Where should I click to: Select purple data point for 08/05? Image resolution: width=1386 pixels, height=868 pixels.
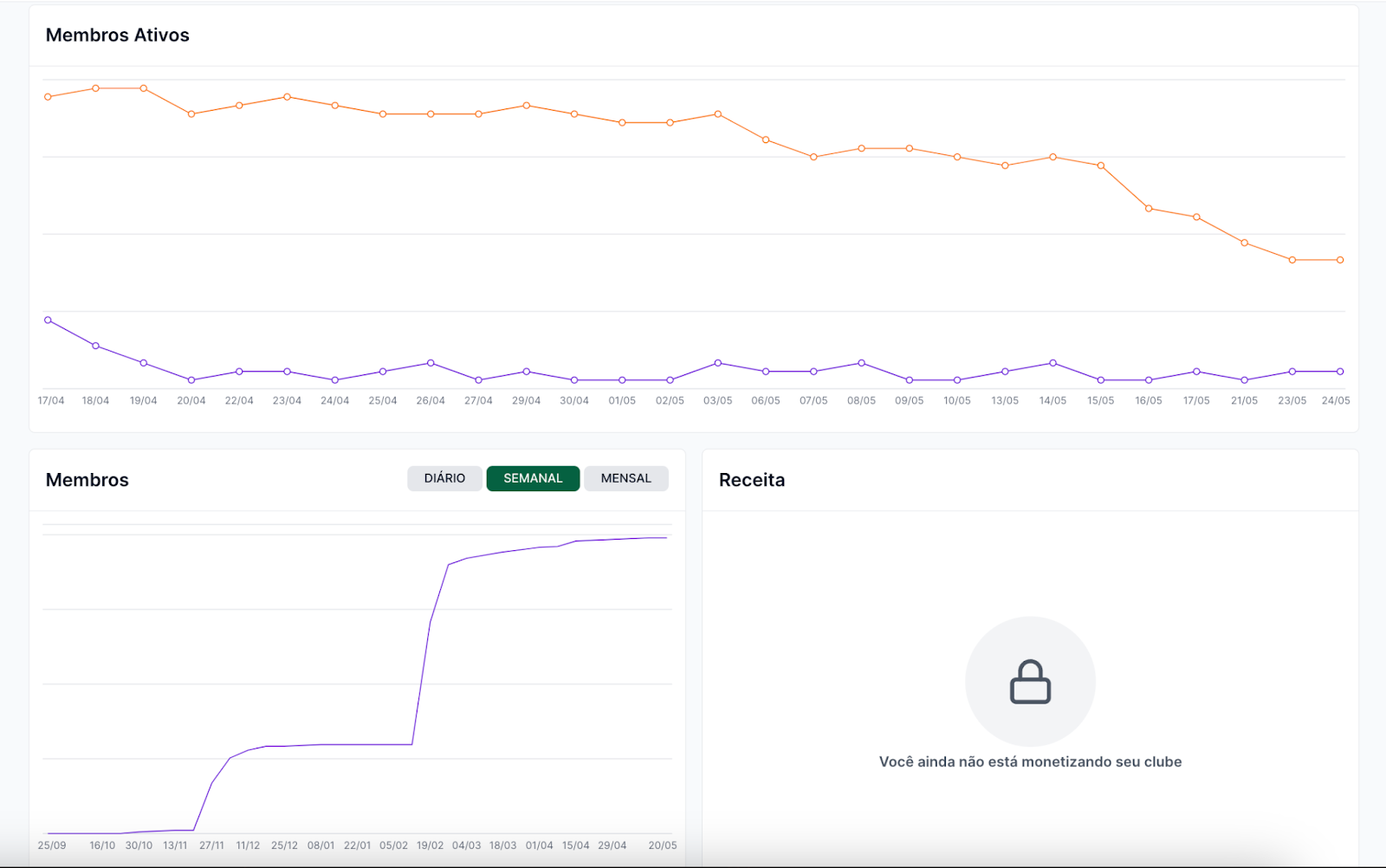point(861,363)
